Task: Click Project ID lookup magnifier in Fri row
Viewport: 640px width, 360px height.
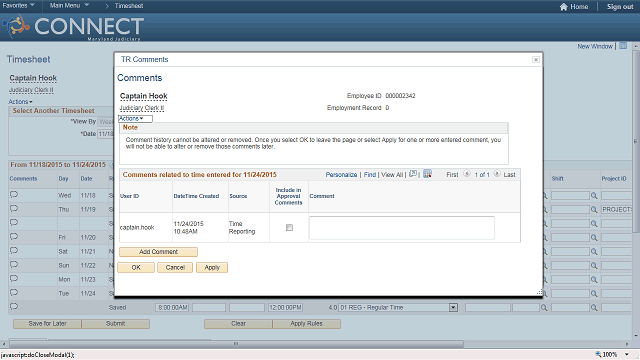Action: (x=594, y=238)
